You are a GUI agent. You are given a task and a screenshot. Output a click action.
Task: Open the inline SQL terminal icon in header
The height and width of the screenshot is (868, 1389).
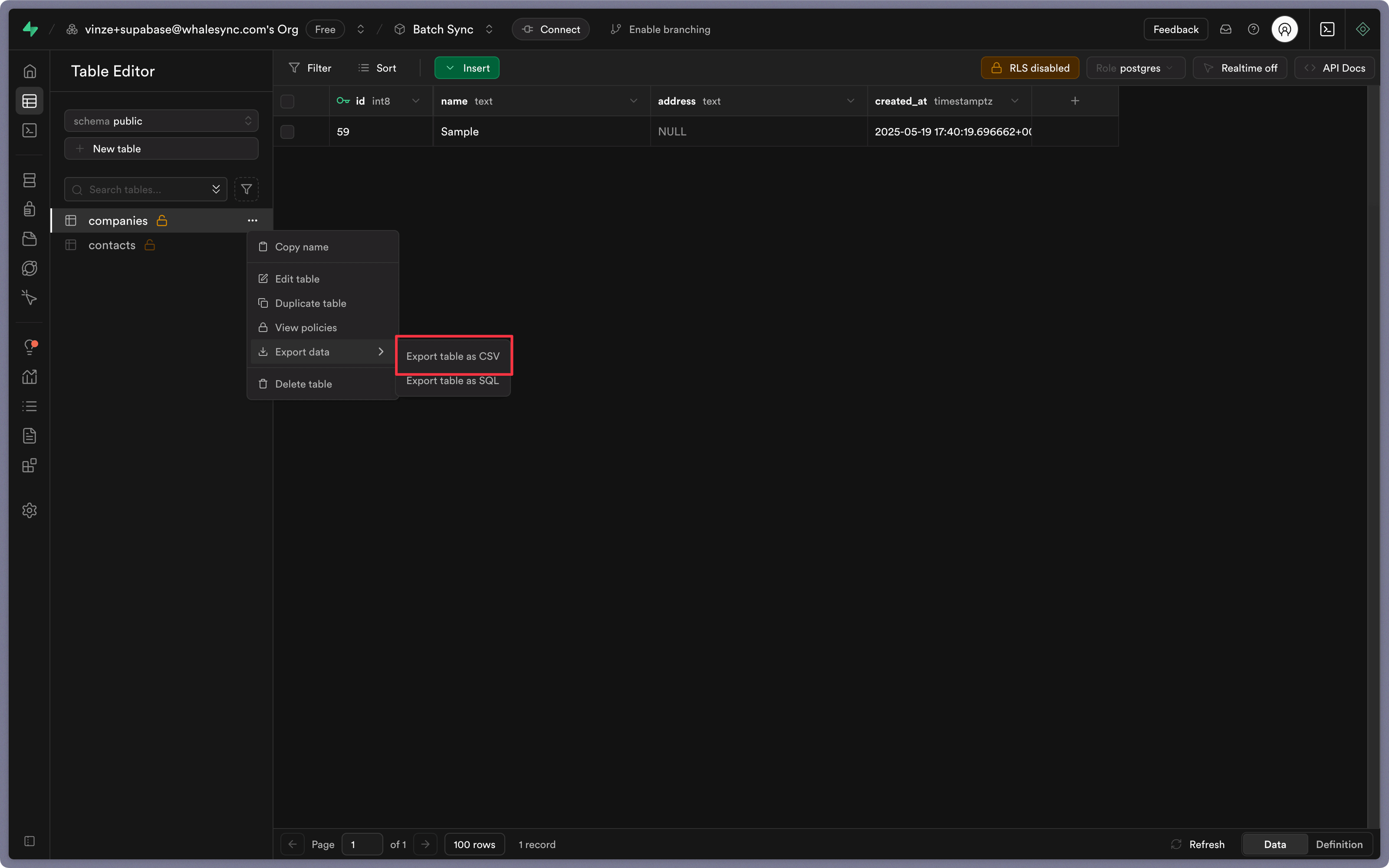point(1327,29)
